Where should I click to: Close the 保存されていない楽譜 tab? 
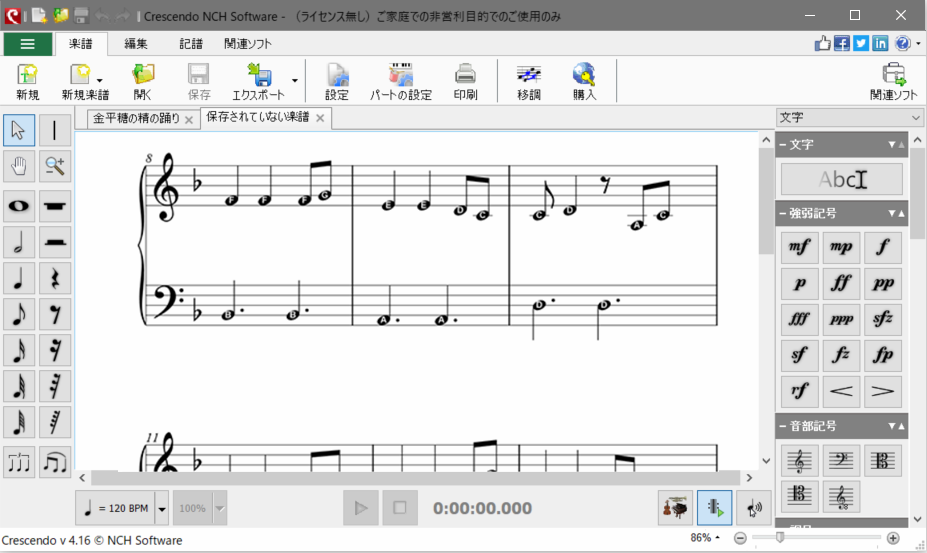click(x=320, y=118)
